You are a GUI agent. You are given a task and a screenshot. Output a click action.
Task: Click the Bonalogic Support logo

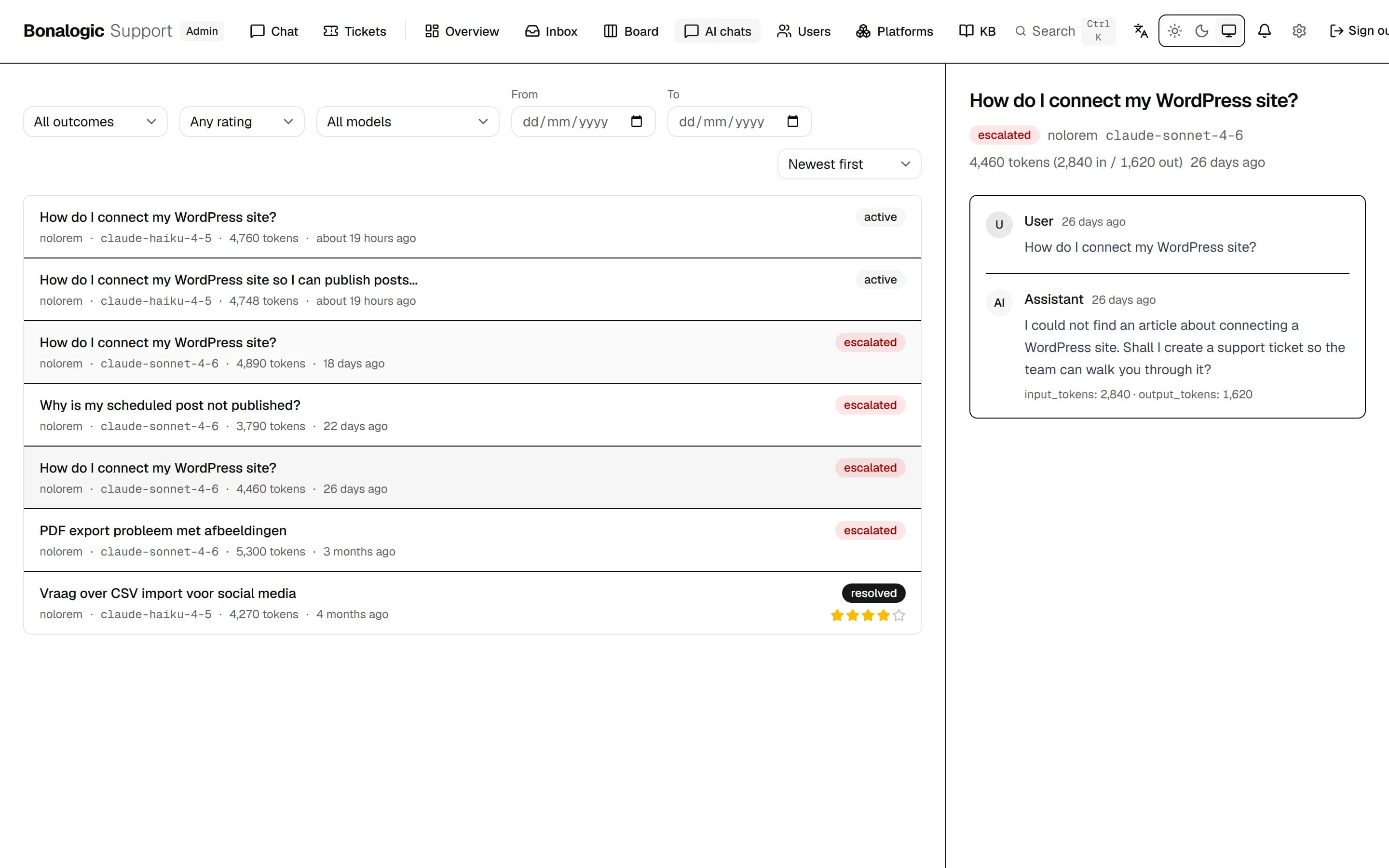[x=97, y=31]
